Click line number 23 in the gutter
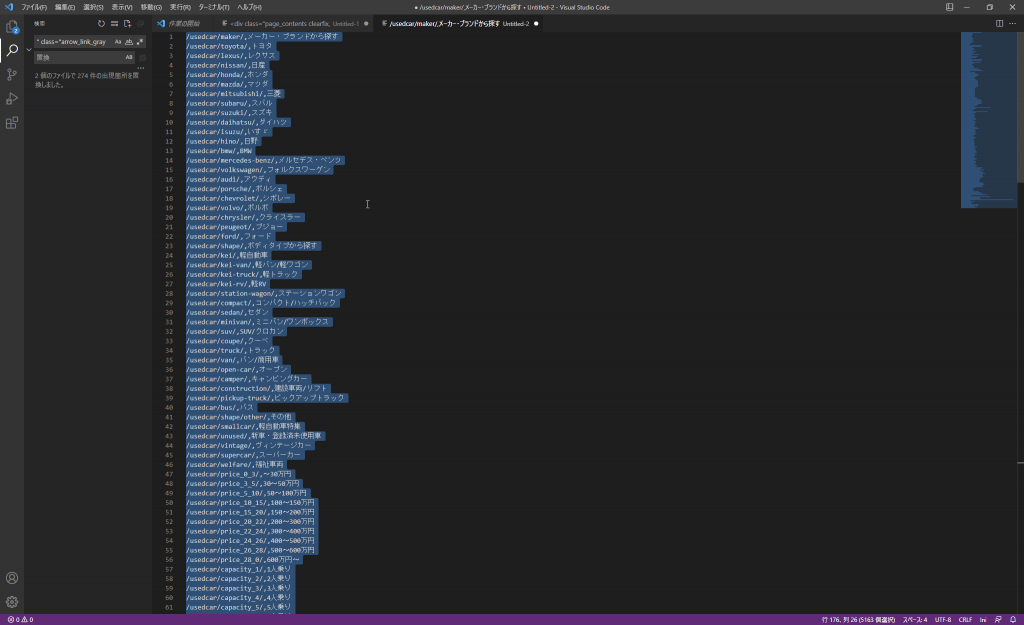 coord(169,246)
